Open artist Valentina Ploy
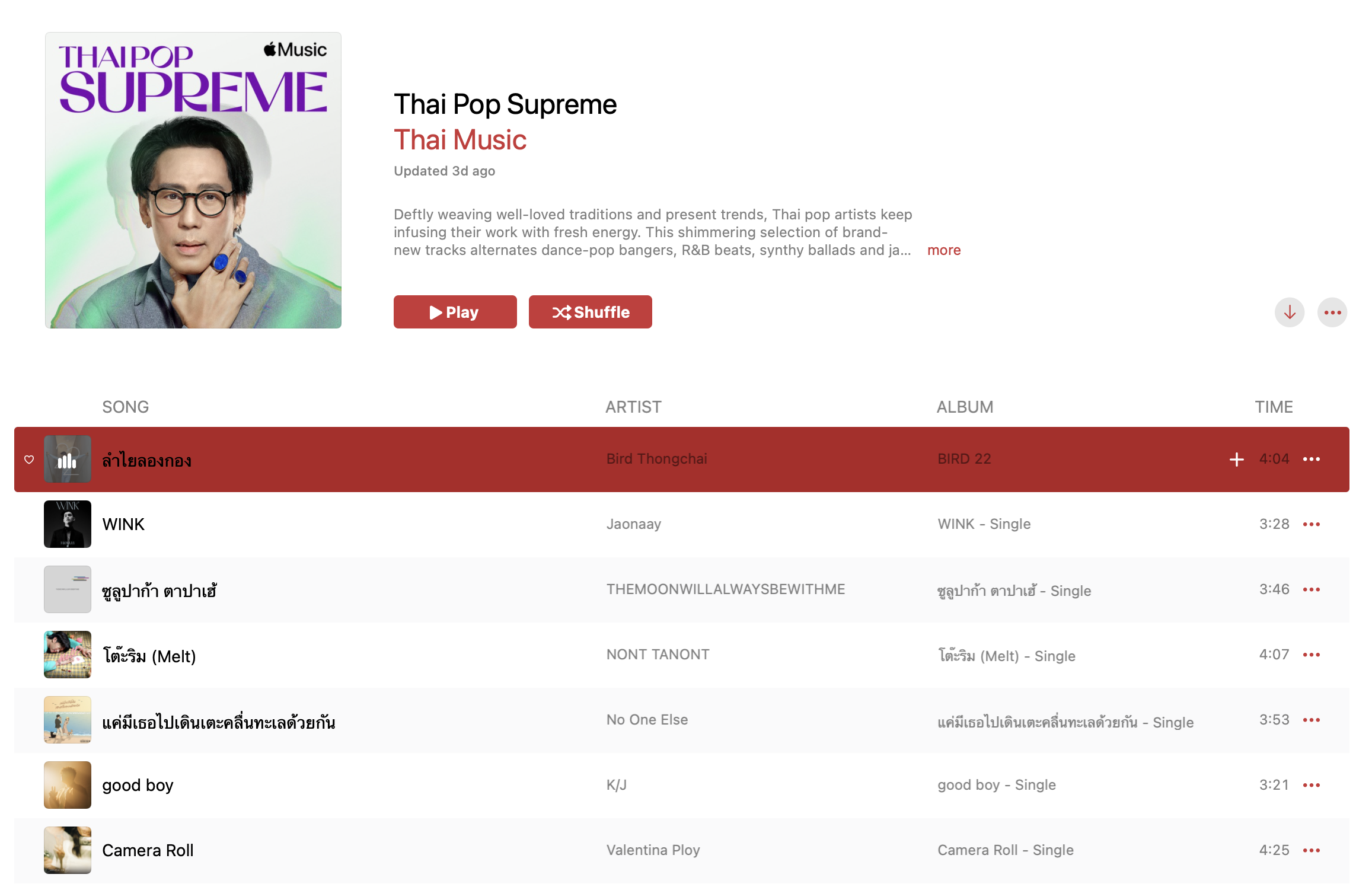Screen dimensions: 1372x887 coord(653,850)
